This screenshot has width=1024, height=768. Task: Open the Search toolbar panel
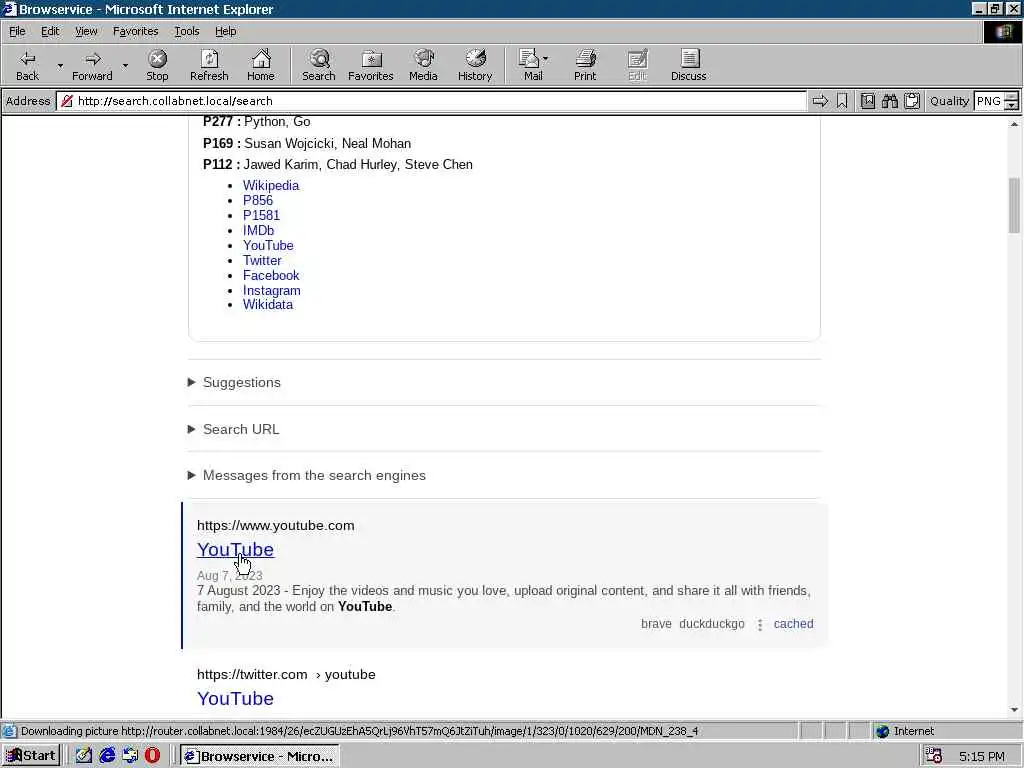[x=319, y=65]
